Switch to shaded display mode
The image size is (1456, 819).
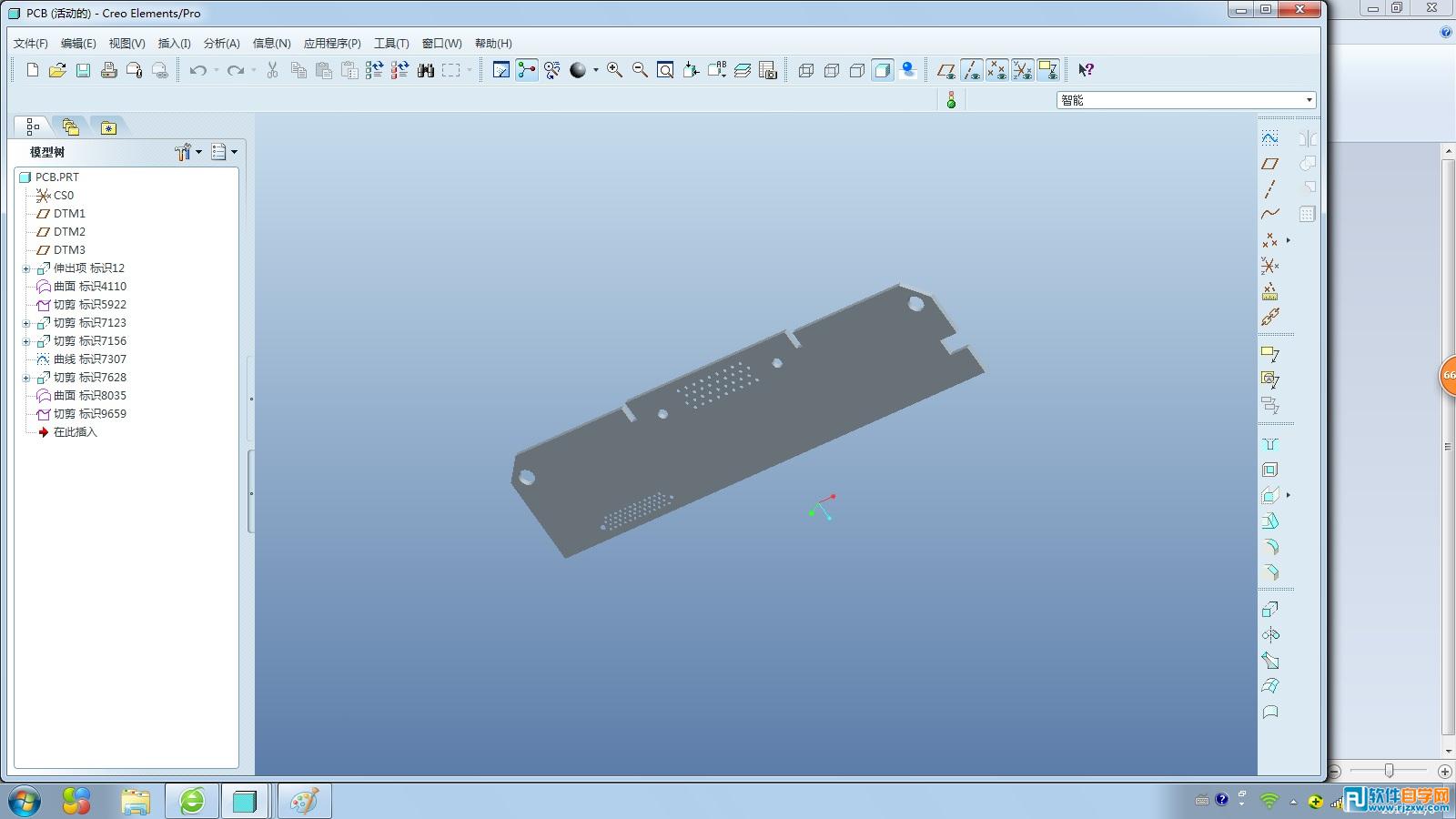click(883, 70)
